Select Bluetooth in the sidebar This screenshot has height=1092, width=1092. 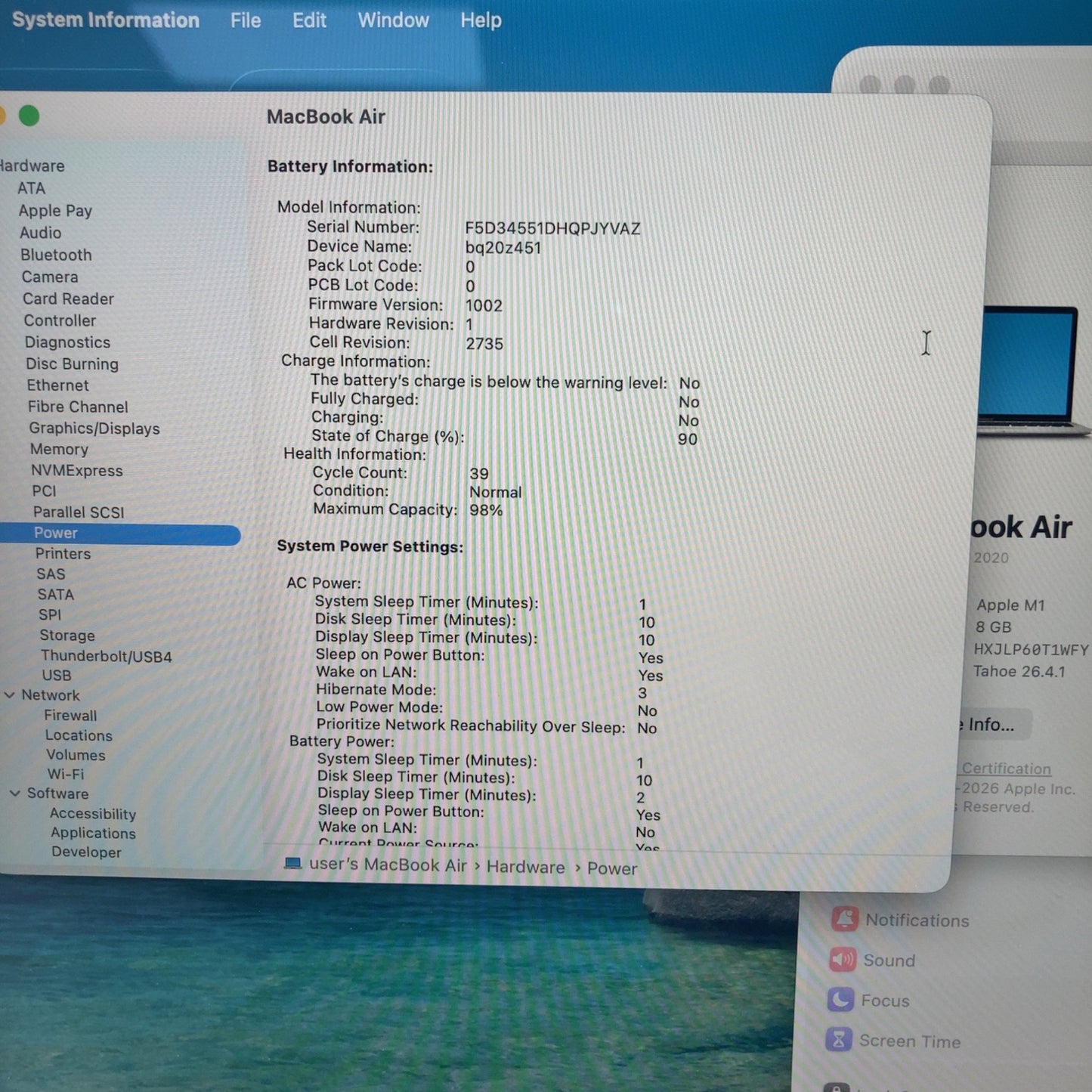[56, 255]
